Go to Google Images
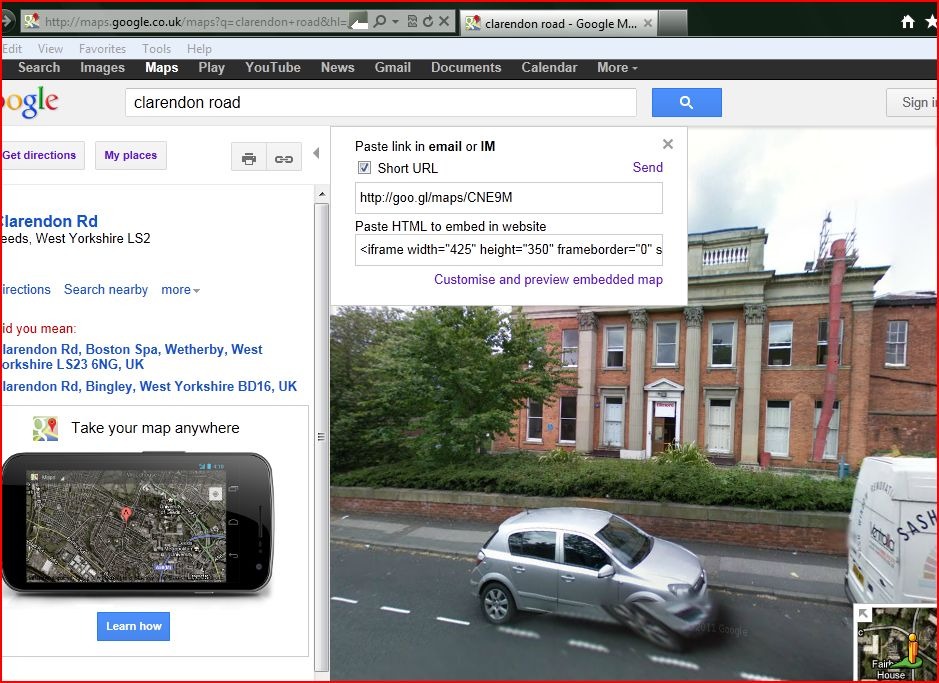Screen dimensions: 939x683 pyautogui.click(x=102, y=68)
